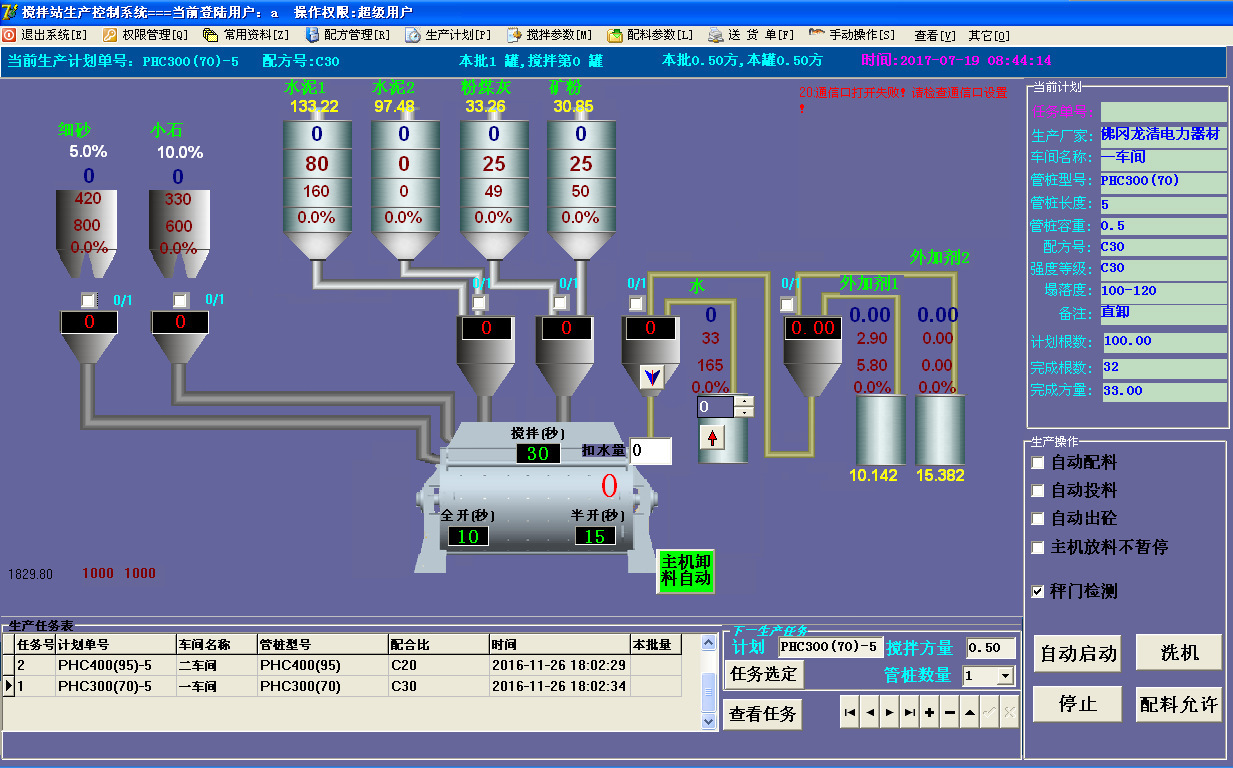Click the 计划 PHC300(70)-5 field
1233x768 pixels.
pos(832,647)
